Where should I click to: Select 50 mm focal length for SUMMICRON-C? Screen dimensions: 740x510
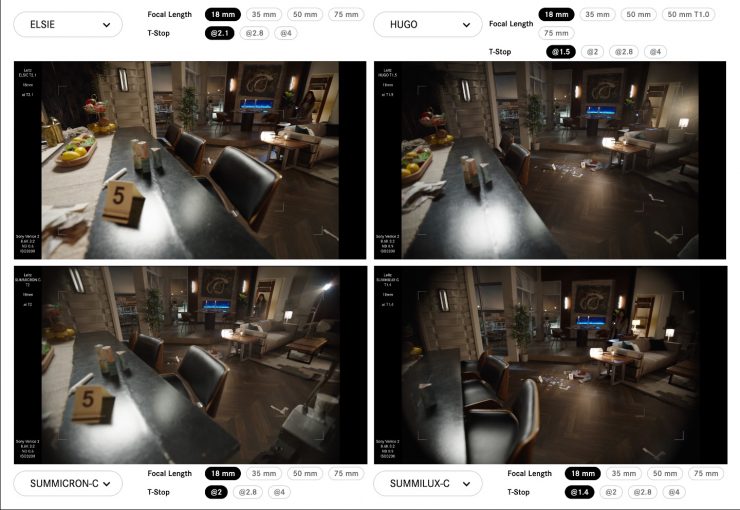pyautogui.click(x=304, y=473)
